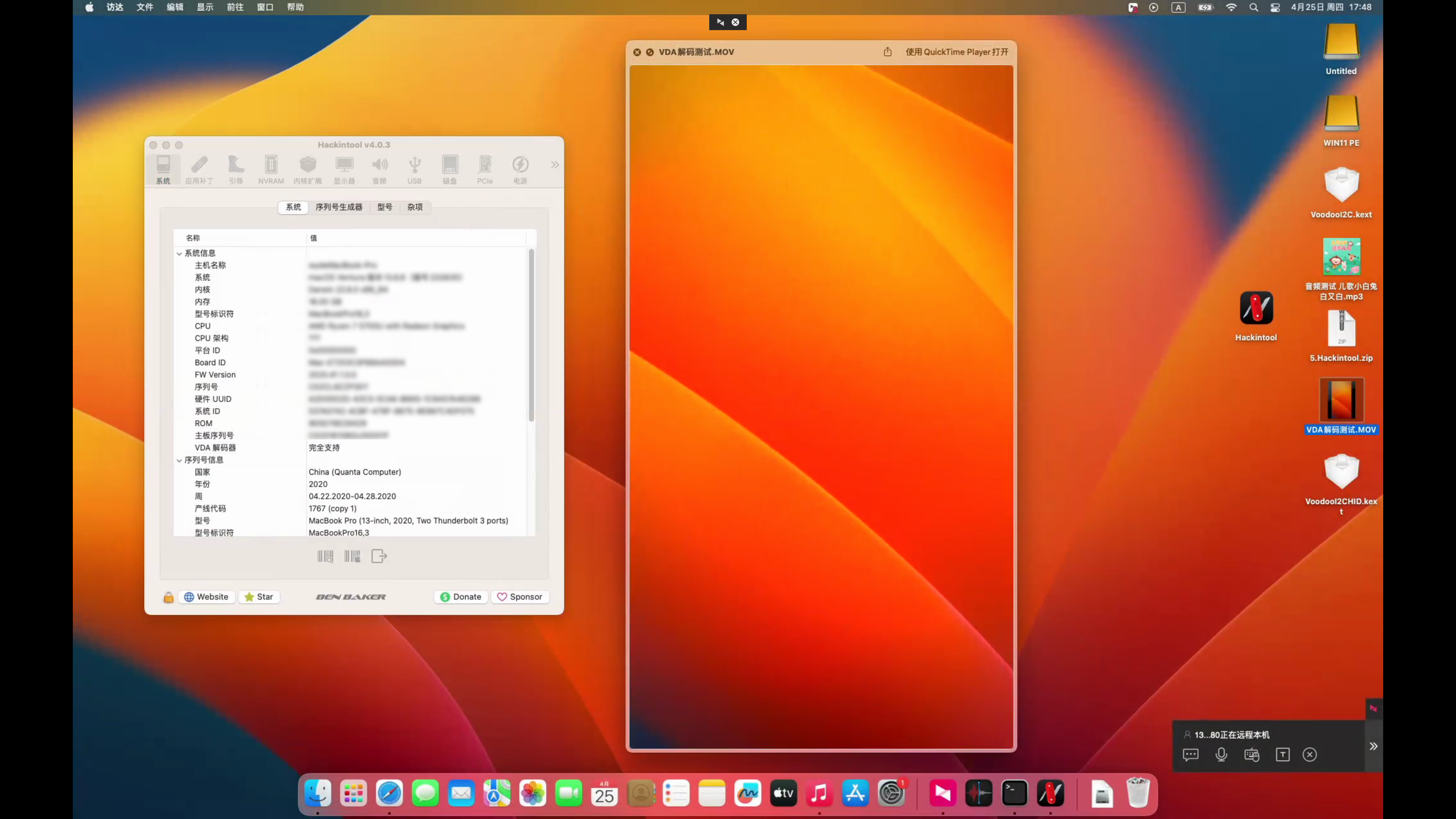1456x819 pixels.
Task: Click the 系统 (System) tab in Hackintool
Action: pyautogui.click(x=293, y=207)
